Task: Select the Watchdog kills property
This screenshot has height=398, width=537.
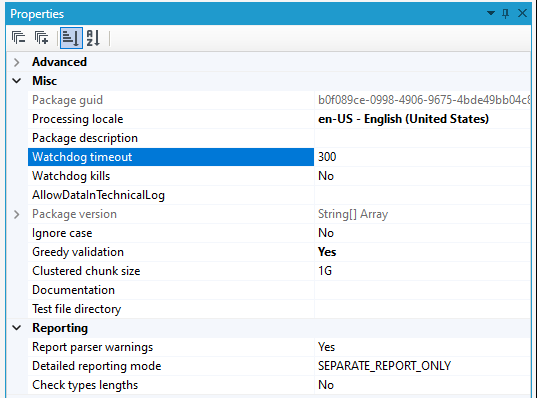Action: [x=171, y=176]
